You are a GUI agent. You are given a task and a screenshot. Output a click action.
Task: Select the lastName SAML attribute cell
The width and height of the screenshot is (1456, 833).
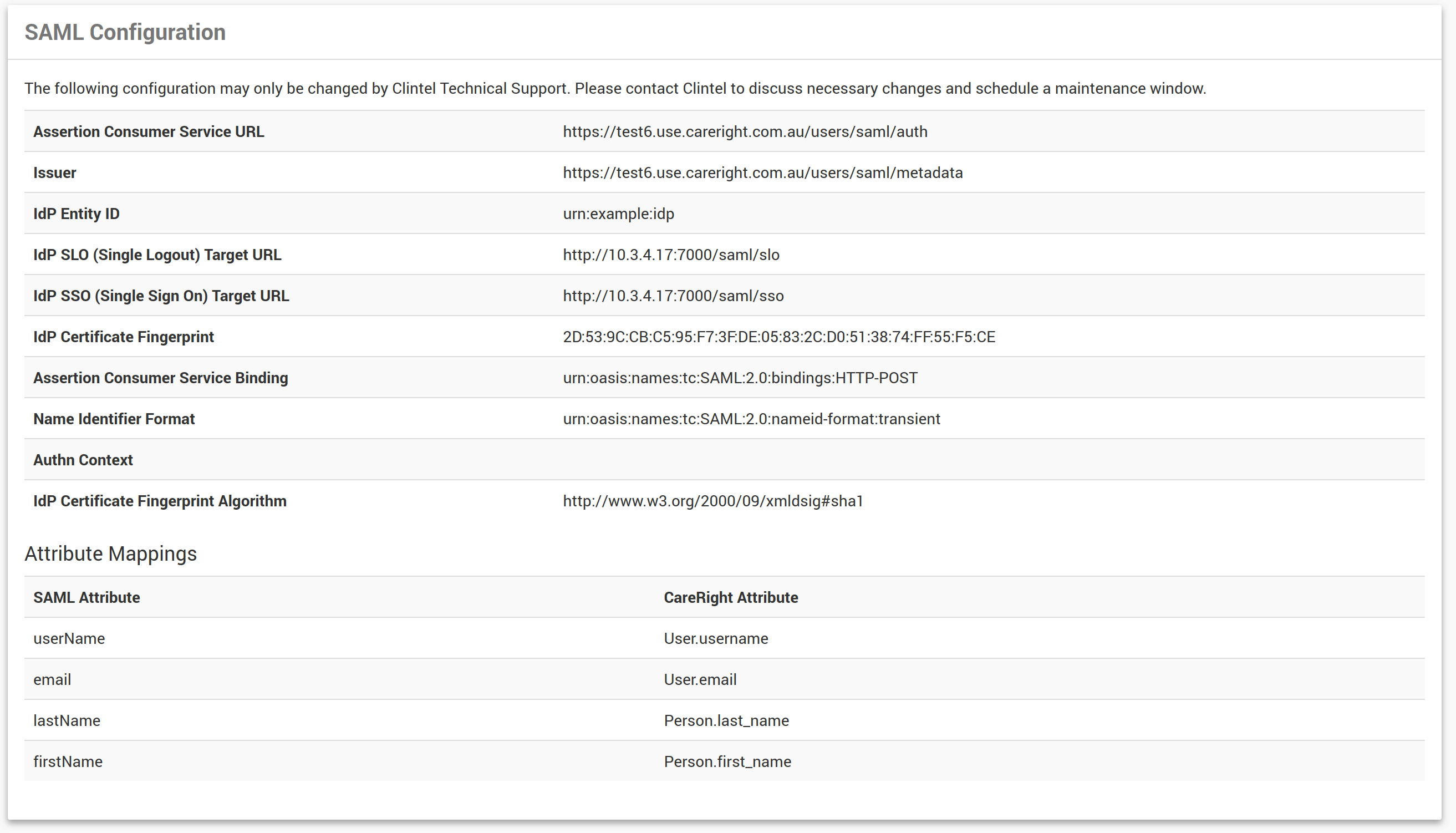67,721
